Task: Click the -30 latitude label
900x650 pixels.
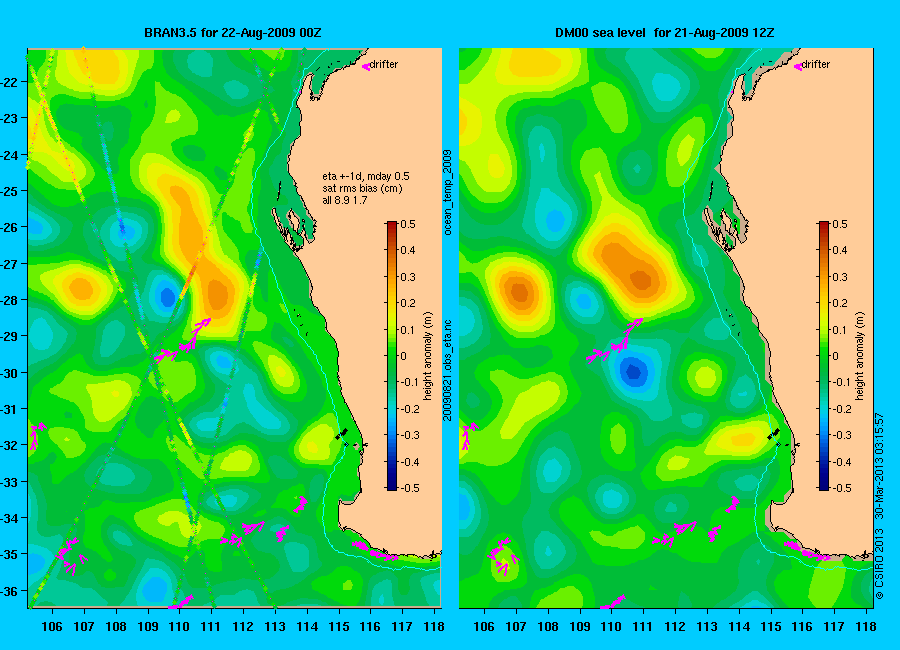Action: pos(11,373)
